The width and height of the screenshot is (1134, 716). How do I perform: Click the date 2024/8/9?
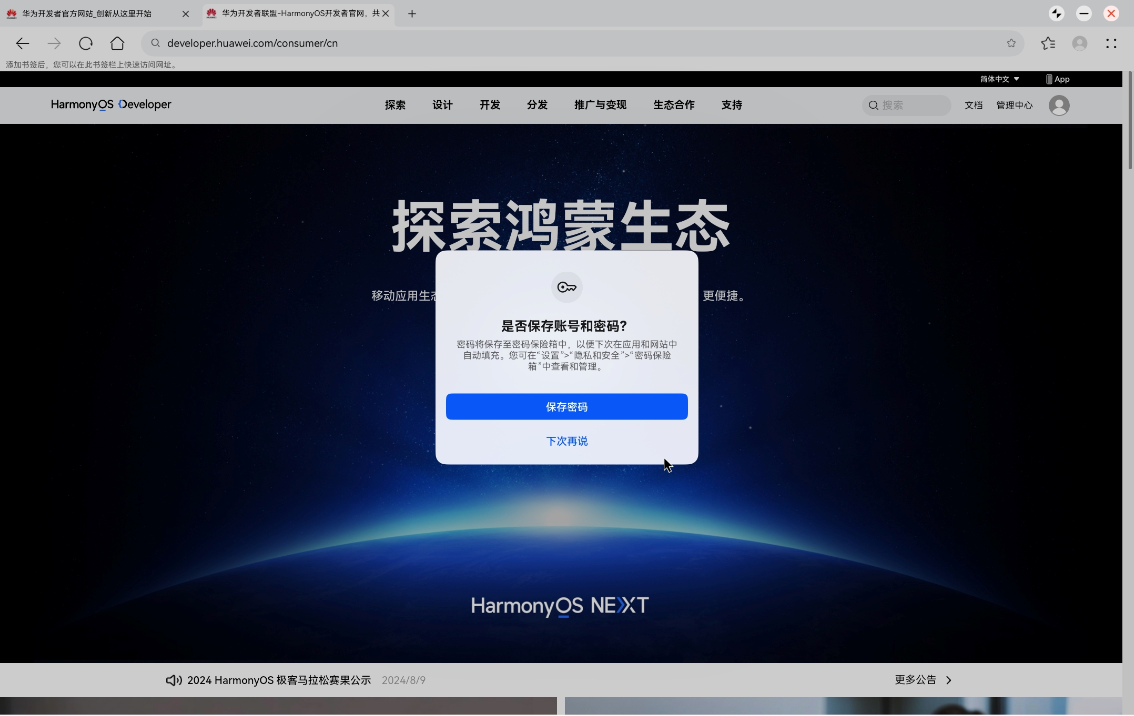click(x=404, y=681)
